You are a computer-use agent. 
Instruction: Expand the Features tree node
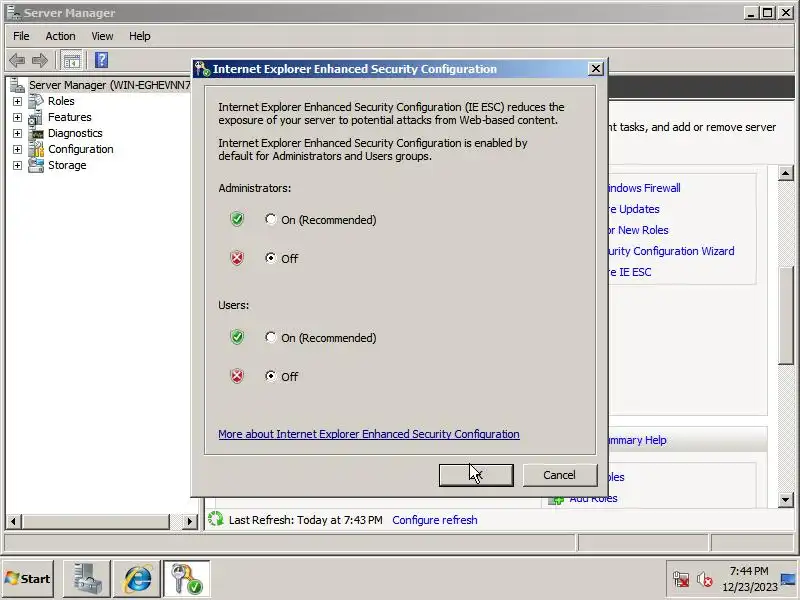pos(17,117)
